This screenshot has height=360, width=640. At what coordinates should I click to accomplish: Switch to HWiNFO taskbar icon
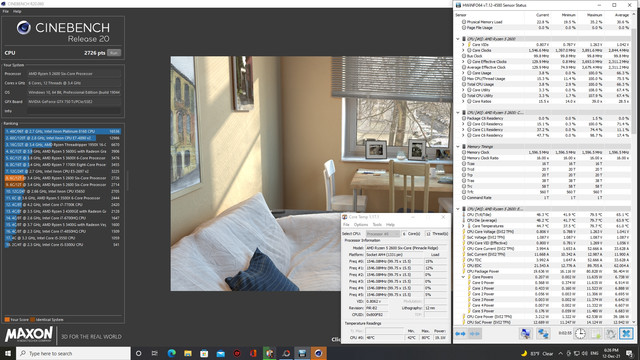pyautogui.click(x=302, y=353)
